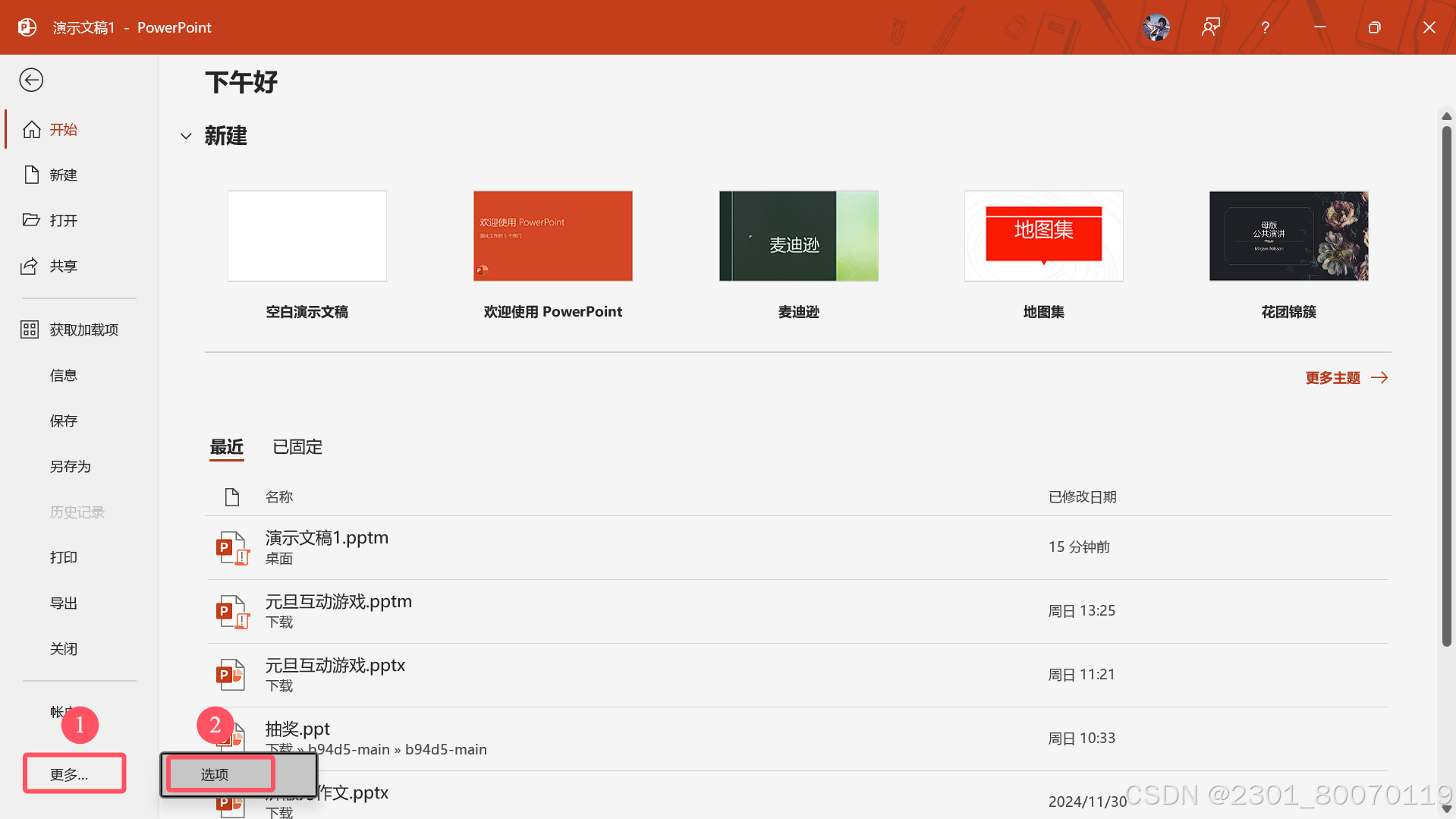1456x819 pixels.
Task: Select 新建 in the sidebar
Action: [80, 175]
